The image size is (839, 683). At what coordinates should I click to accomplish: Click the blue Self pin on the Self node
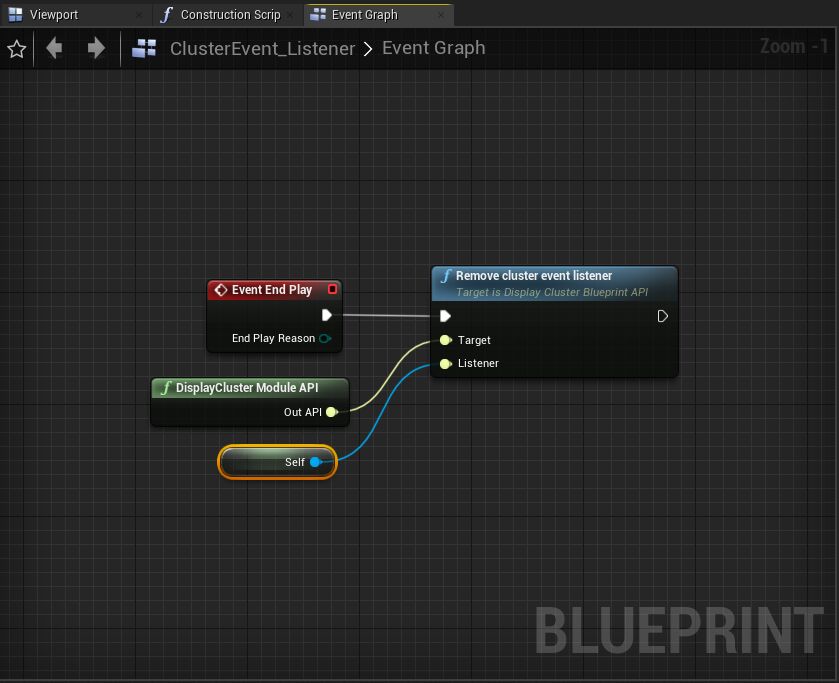click(317, 462)
